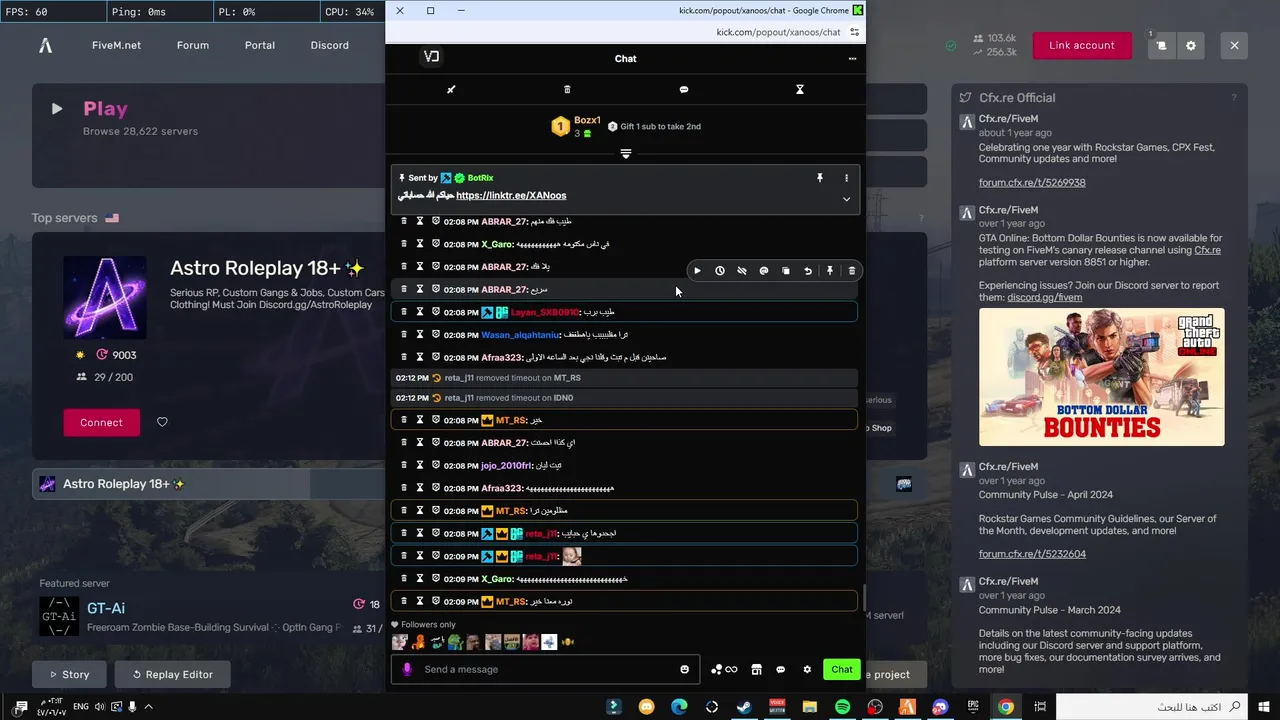Screen dimensions: 1280x720
Task: Click username Layan_SXB0910 in chat
Action: [544, 312]
